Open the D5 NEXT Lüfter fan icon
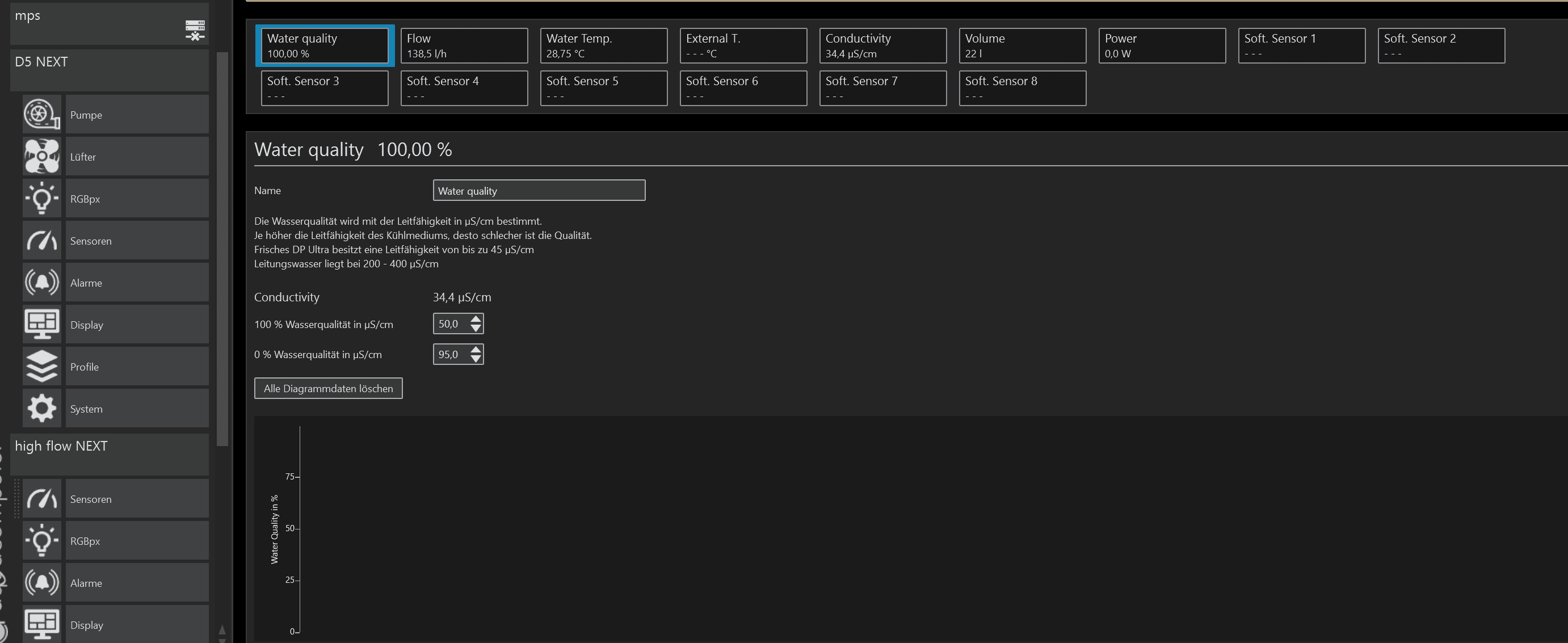This screenshot has width=1568, height=643. (42, 157)
